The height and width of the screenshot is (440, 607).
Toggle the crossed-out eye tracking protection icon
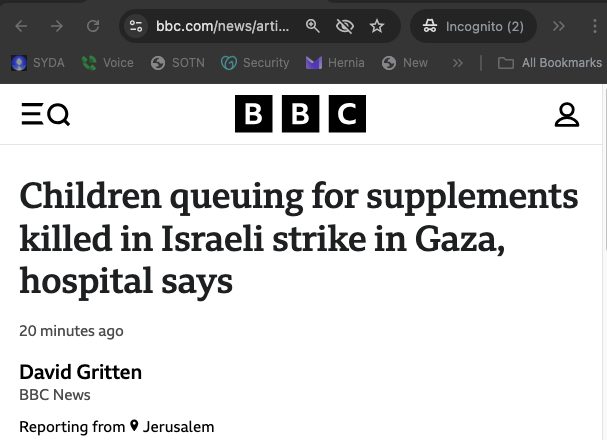click(345, 26)
